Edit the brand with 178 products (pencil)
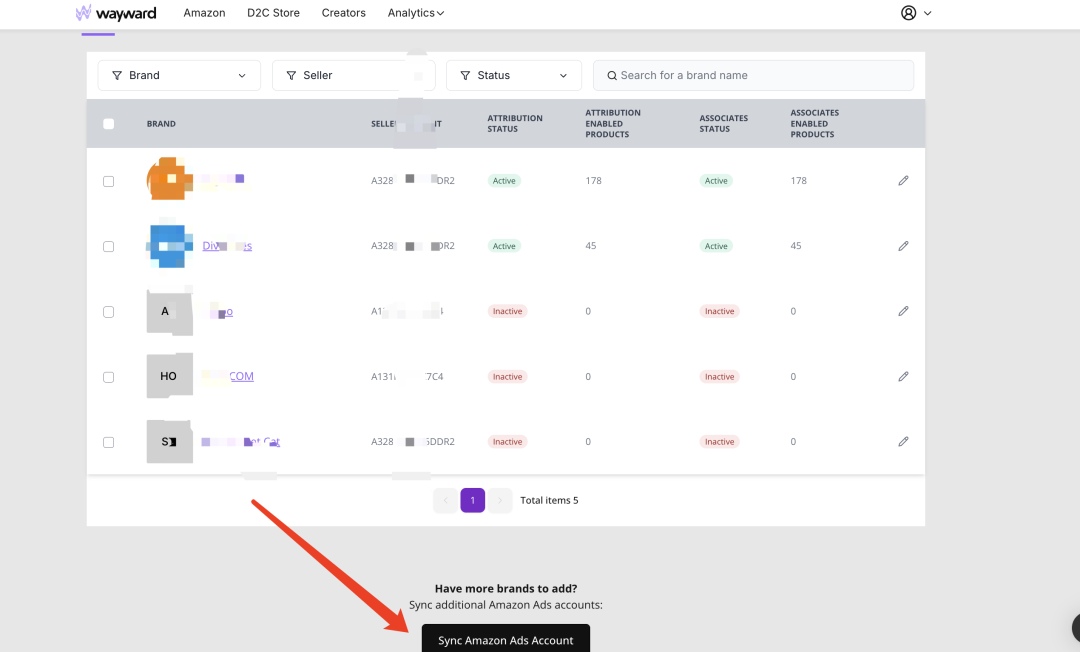Viewport: 1080px width, 652px height. point(903,180)
